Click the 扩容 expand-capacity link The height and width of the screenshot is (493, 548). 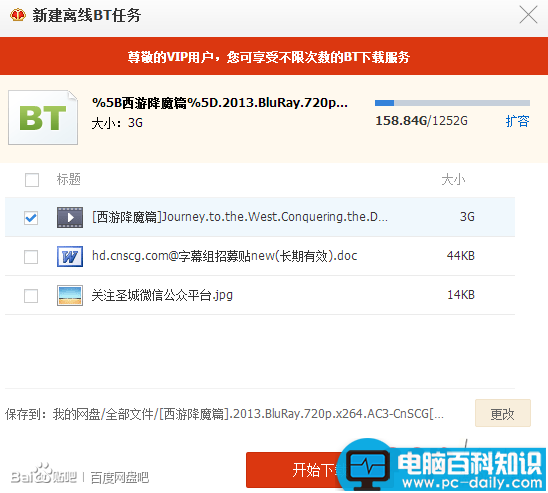517,121
